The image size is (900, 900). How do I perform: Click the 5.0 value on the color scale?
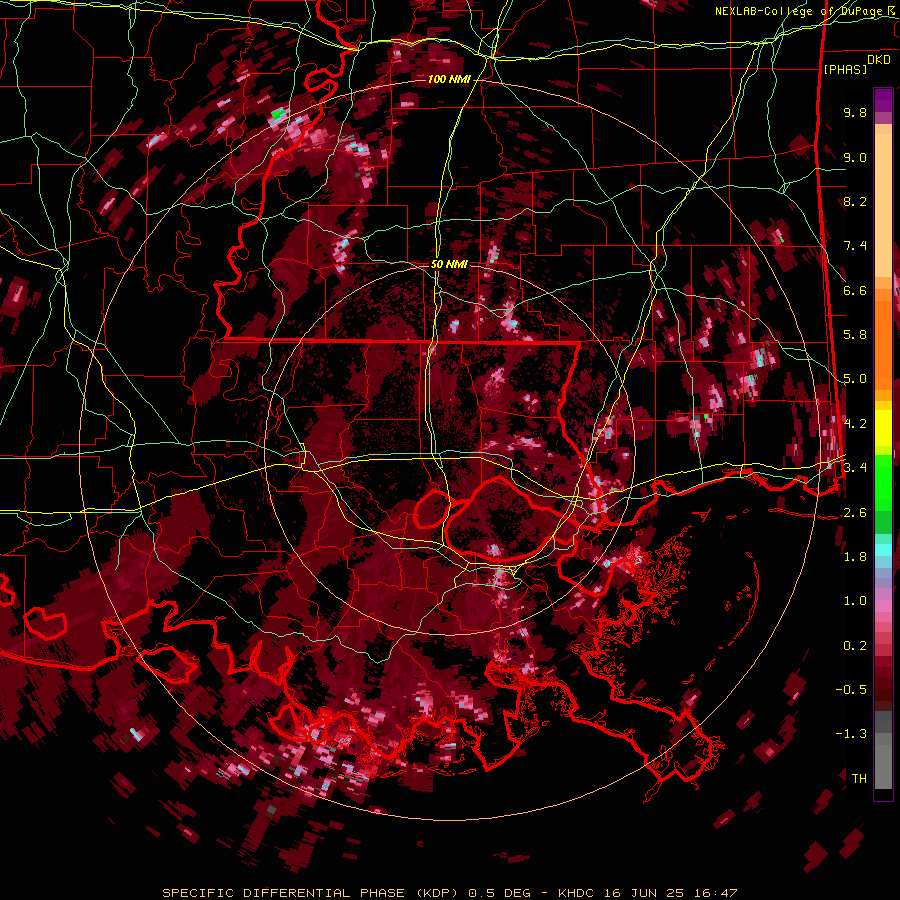[855, 379]
